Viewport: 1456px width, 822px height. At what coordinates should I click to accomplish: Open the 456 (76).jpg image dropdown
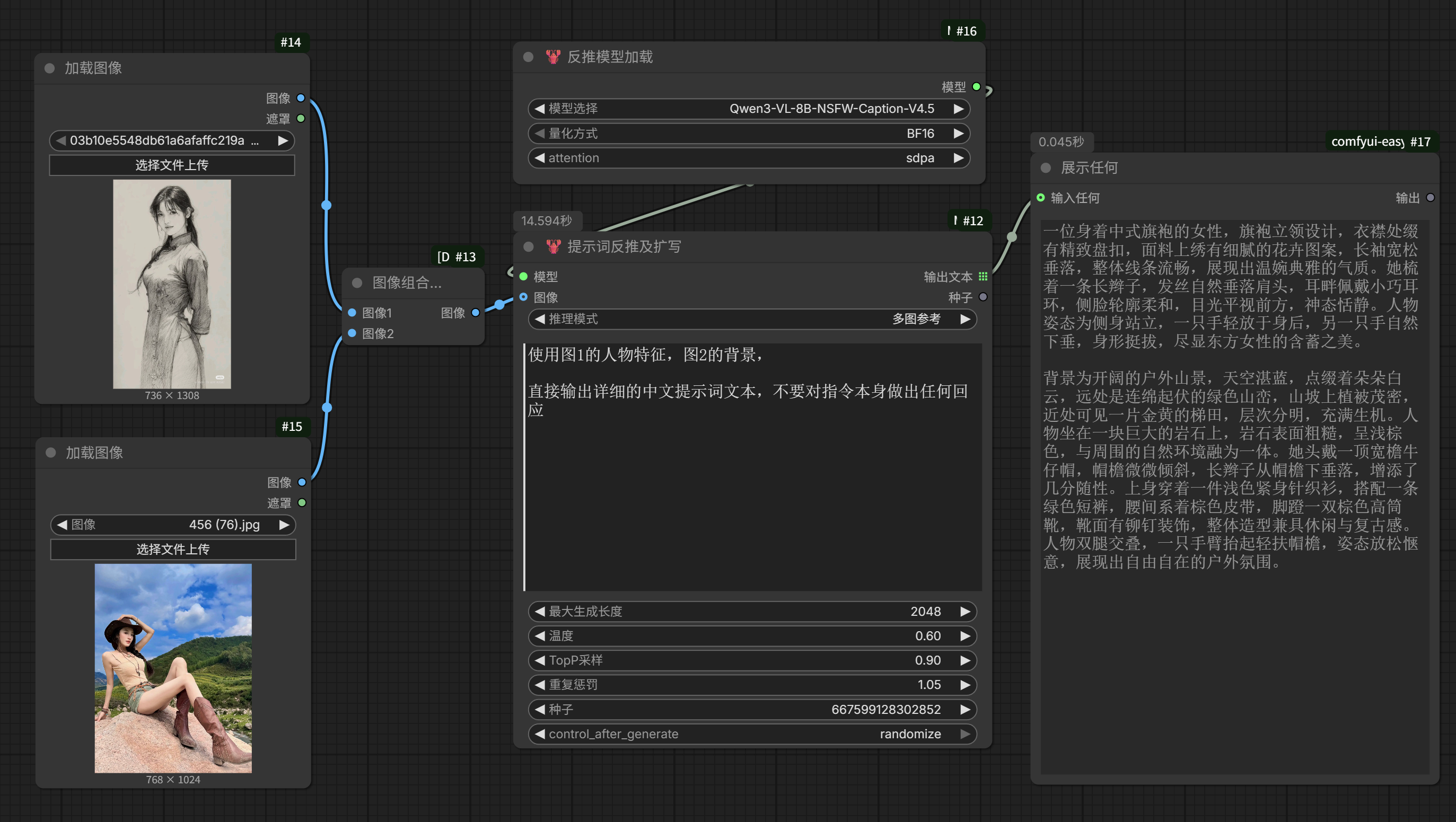(x=173, y=525)
